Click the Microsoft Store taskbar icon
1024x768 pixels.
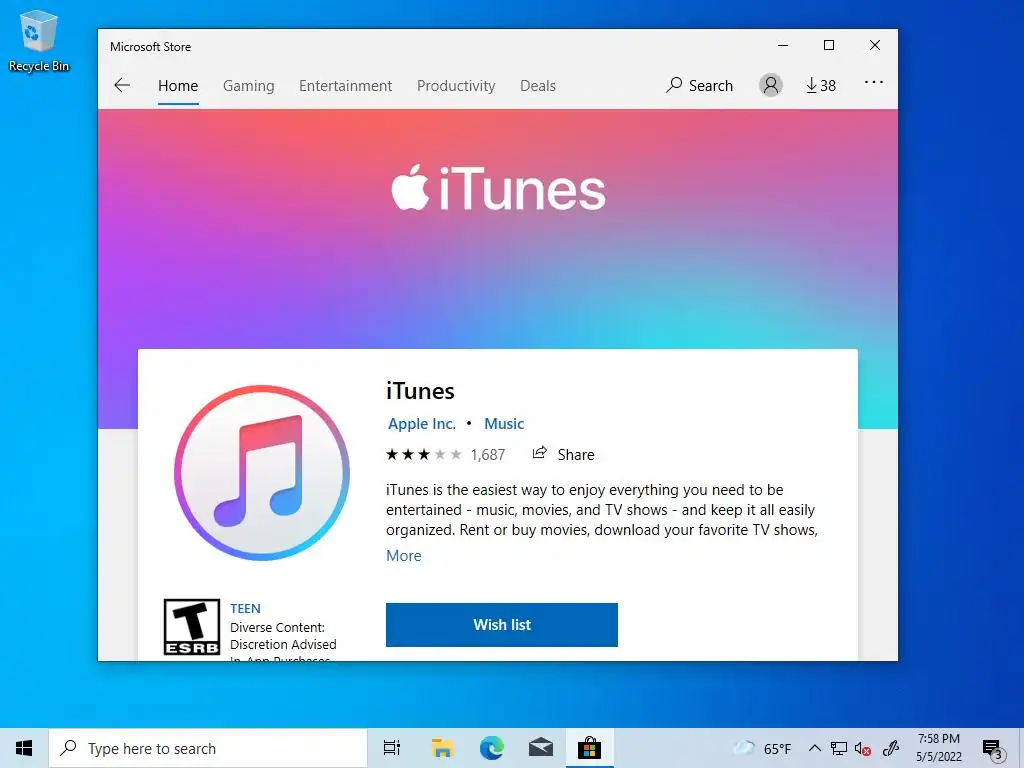[x=589, y=748]
